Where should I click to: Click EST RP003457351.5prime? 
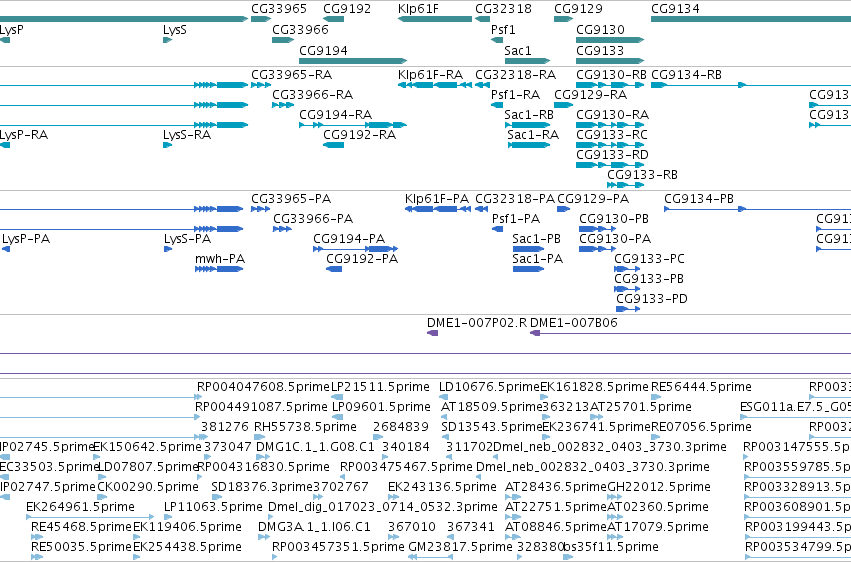(338, 547)
